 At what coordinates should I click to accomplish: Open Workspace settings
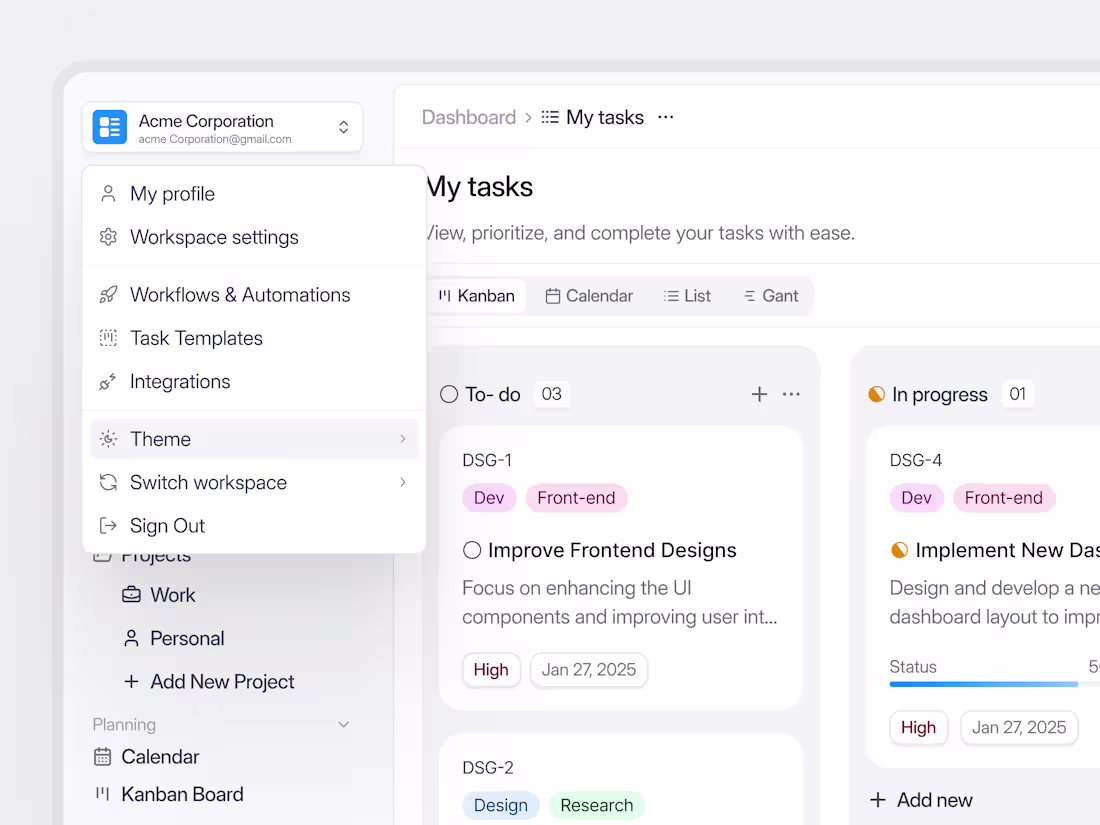pos(214,237)
